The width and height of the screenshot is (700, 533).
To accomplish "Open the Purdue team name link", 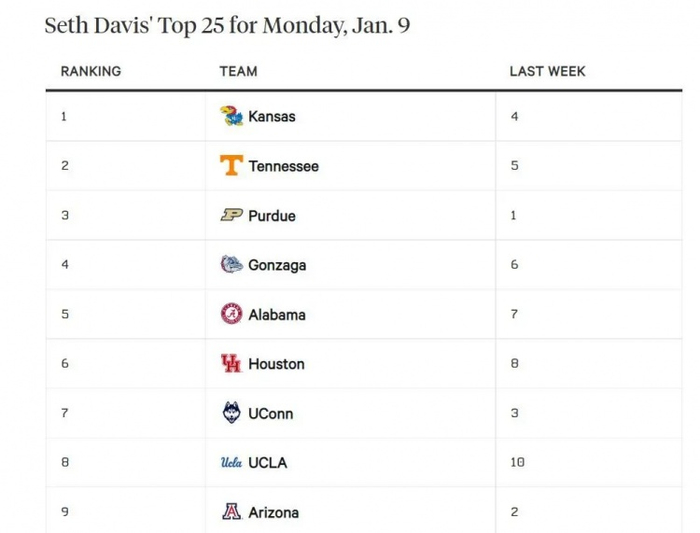I will point(272,215).
